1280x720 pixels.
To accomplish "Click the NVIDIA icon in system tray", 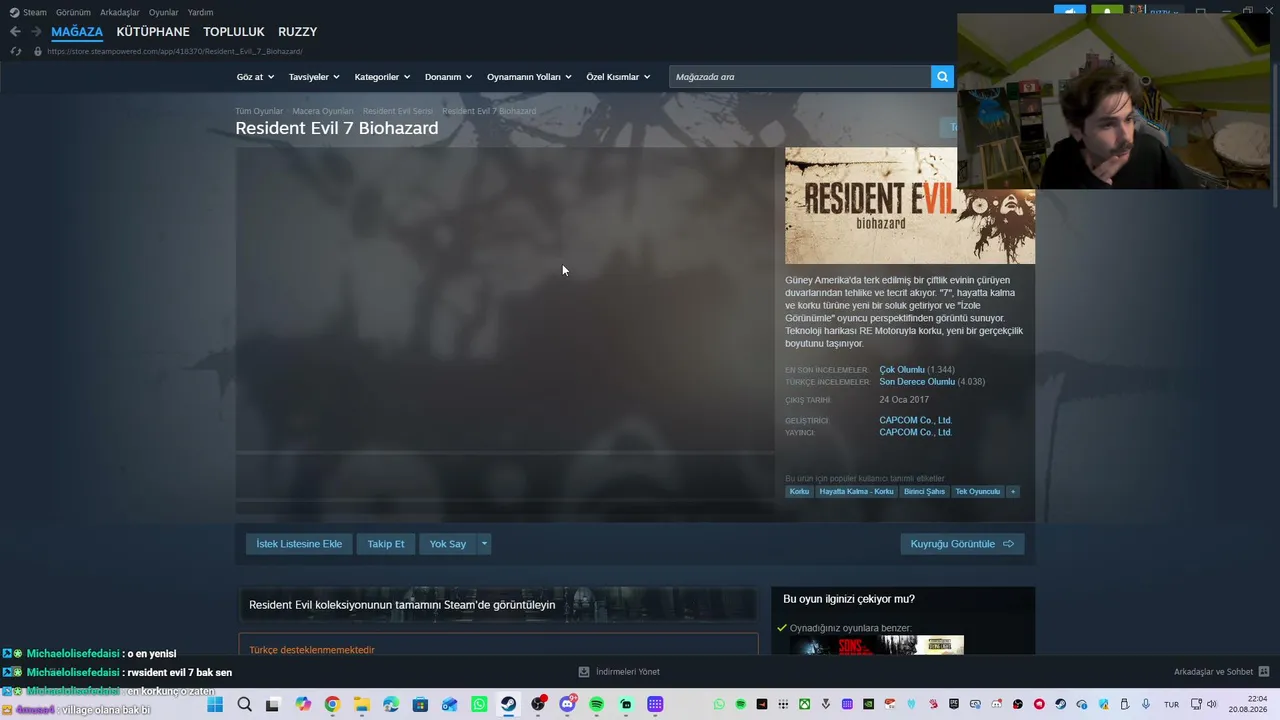I will pyautogui.click(x=868, y=705).
